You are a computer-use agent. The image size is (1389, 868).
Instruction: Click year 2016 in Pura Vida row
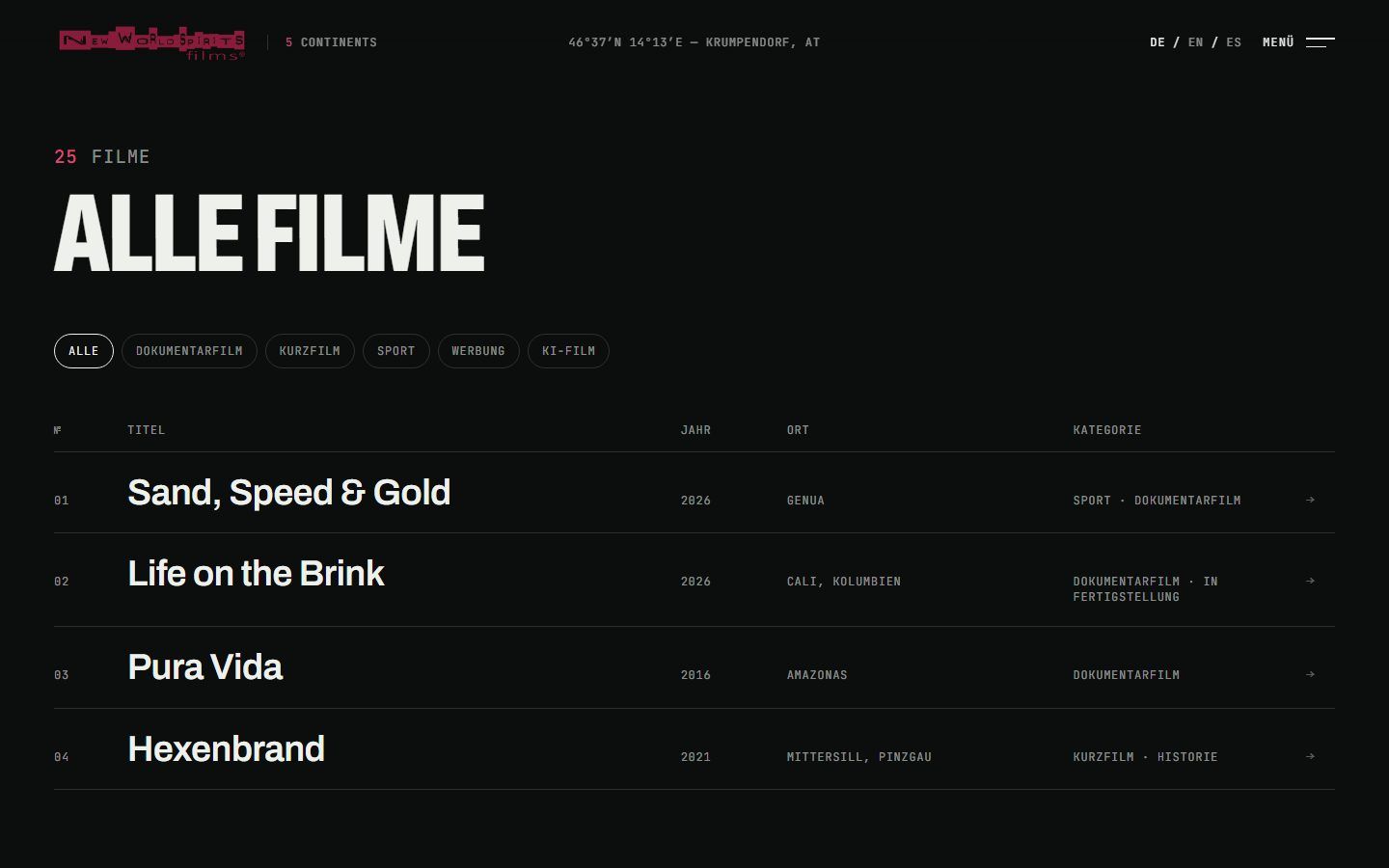tap(695, 675)
